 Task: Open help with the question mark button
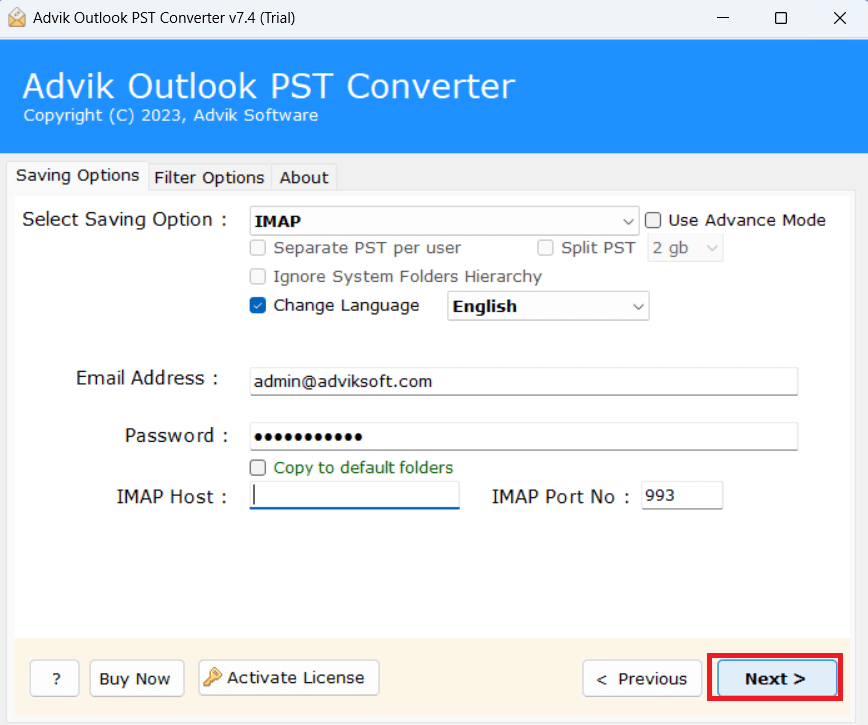(x=55, y=678)
